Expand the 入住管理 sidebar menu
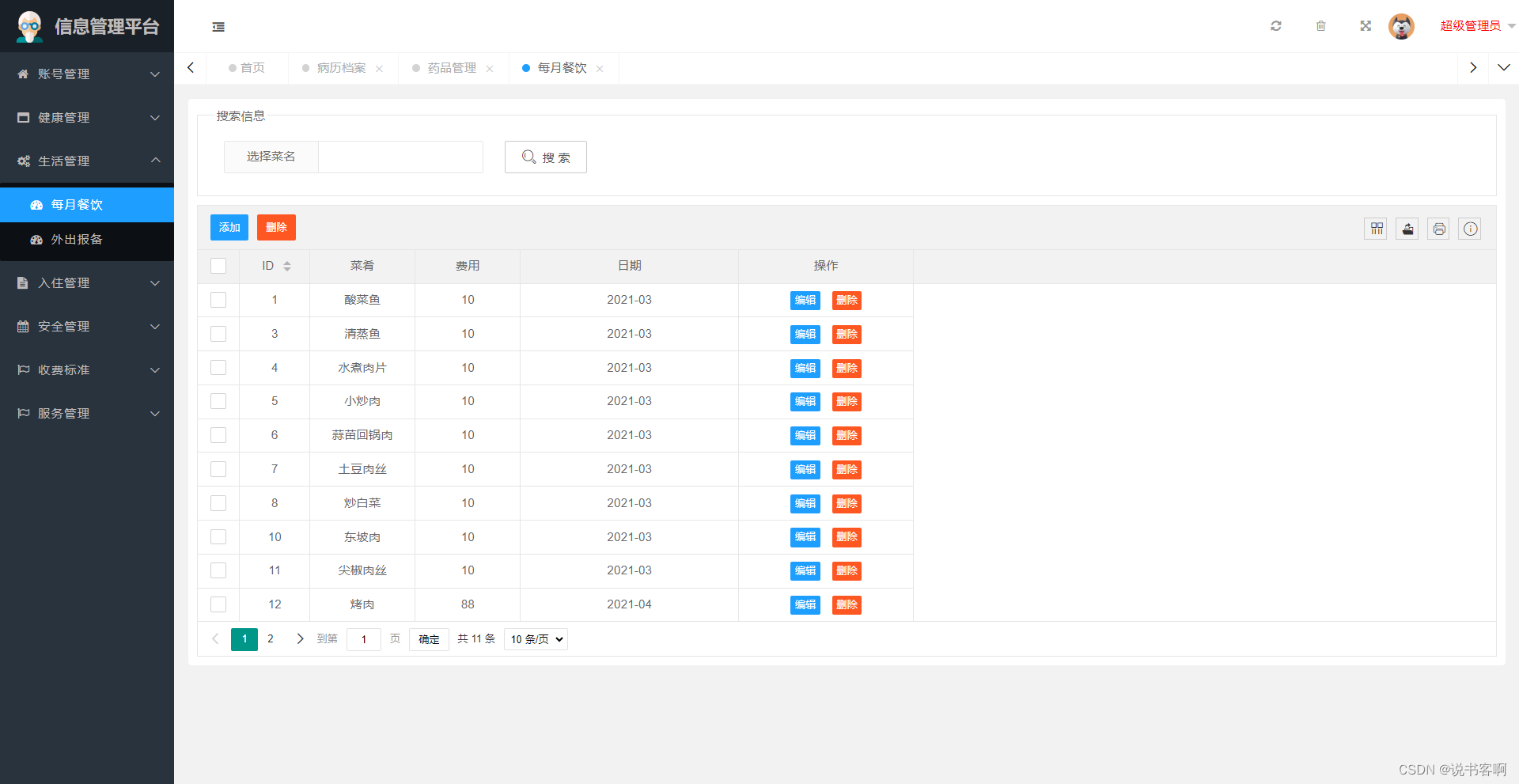 click(87, 282)
